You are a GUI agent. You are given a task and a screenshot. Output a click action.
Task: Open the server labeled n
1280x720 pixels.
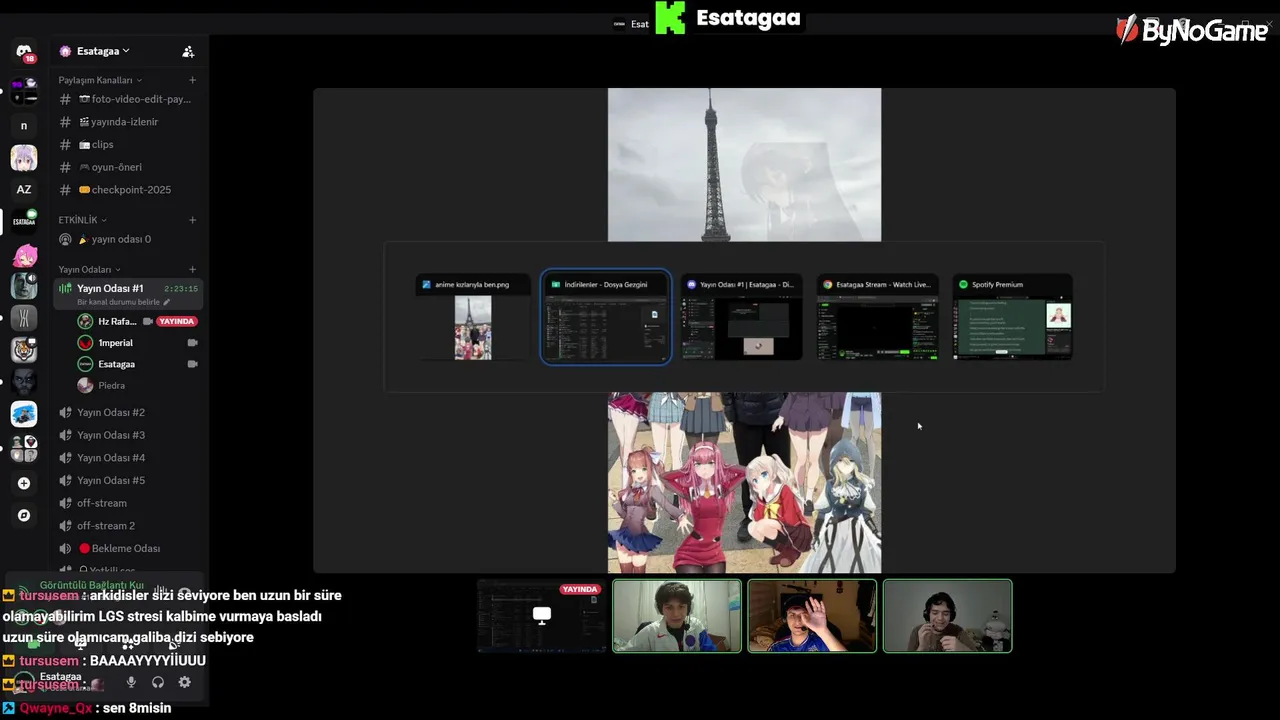point(24,126)
